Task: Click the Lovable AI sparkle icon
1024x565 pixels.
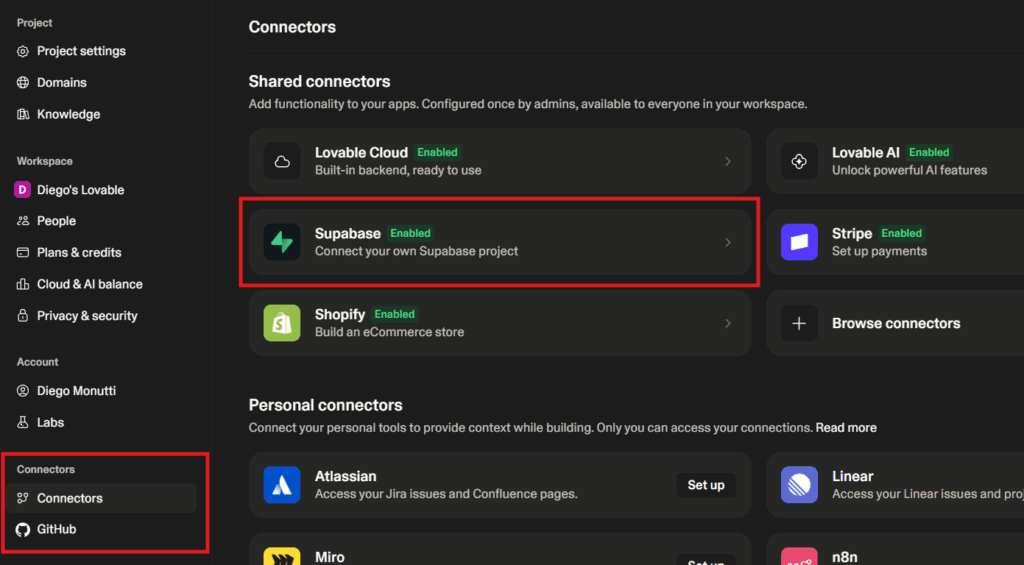Action: click(799, 161)
